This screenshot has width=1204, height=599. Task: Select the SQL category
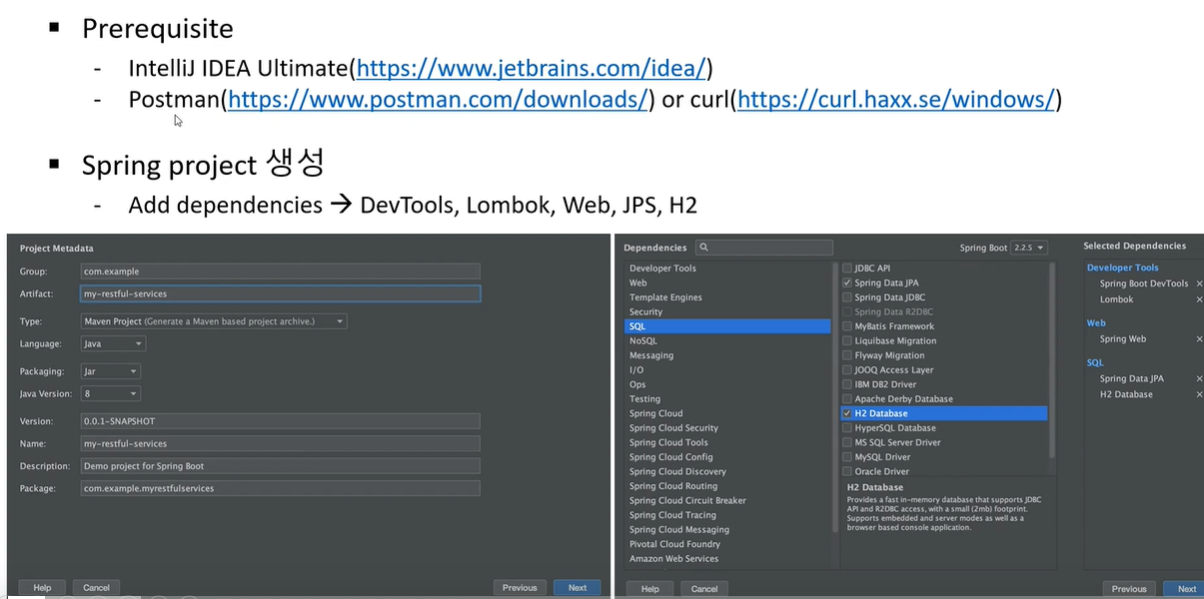[727, 326]
